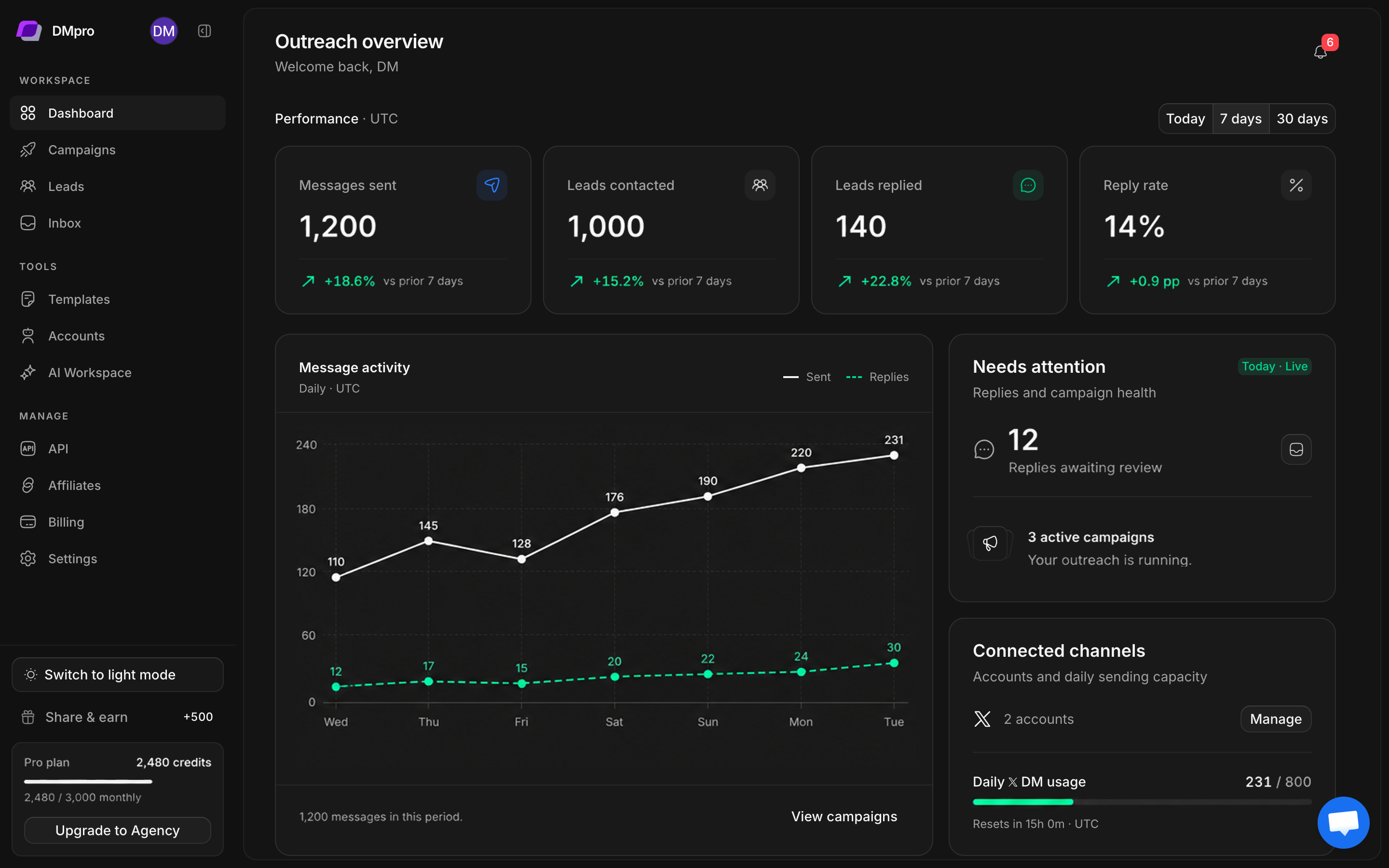Image resolution: width=1389 pixels, height=868 pixels.
Task: Click the Daily X DM usage bar
Action: coord(1142,802)
